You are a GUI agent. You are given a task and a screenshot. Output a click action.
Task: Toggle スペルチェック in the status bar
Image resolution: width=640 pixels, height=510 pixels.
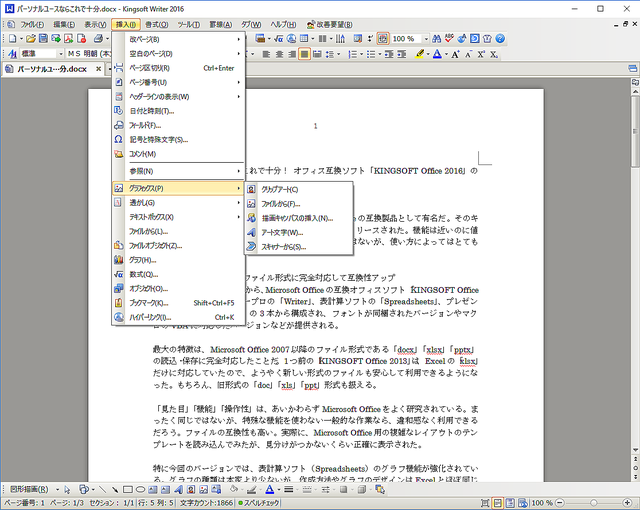(x=259, y=503)
